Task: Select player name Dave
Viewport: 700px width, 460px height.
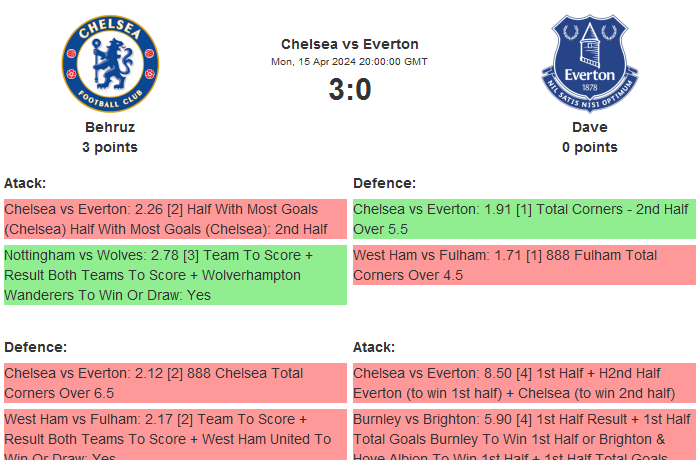Action: (589, 127)
